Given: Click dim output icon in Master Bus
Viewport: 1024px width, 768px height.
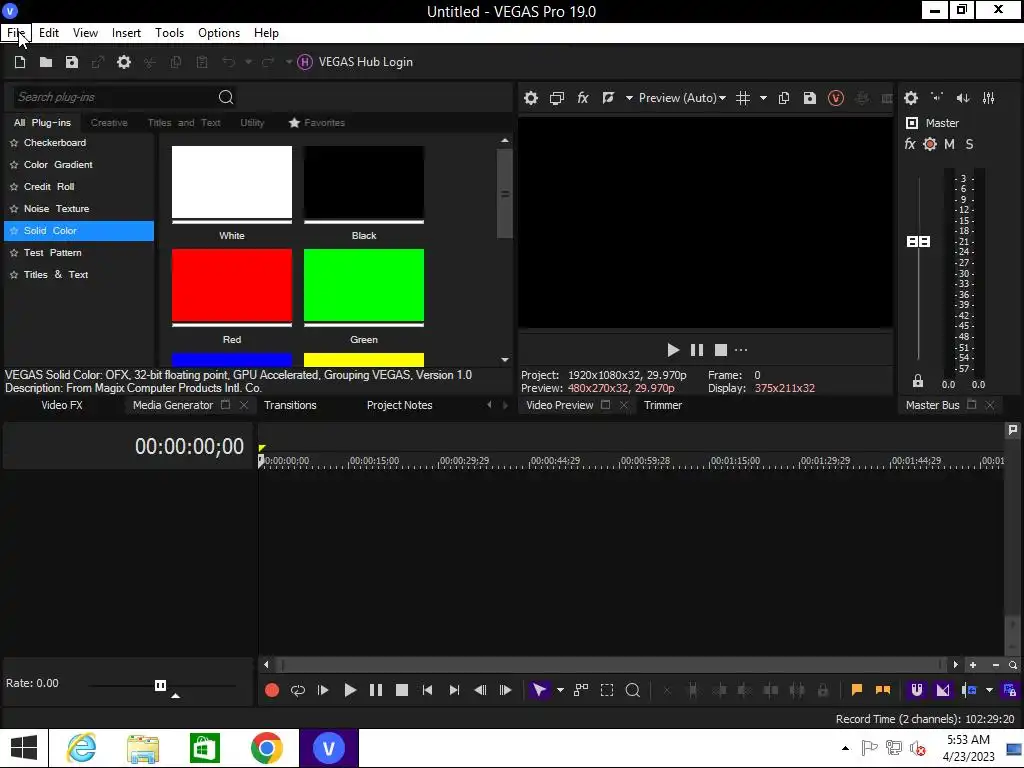Looking at the screenshot, I should coord(963,98).
